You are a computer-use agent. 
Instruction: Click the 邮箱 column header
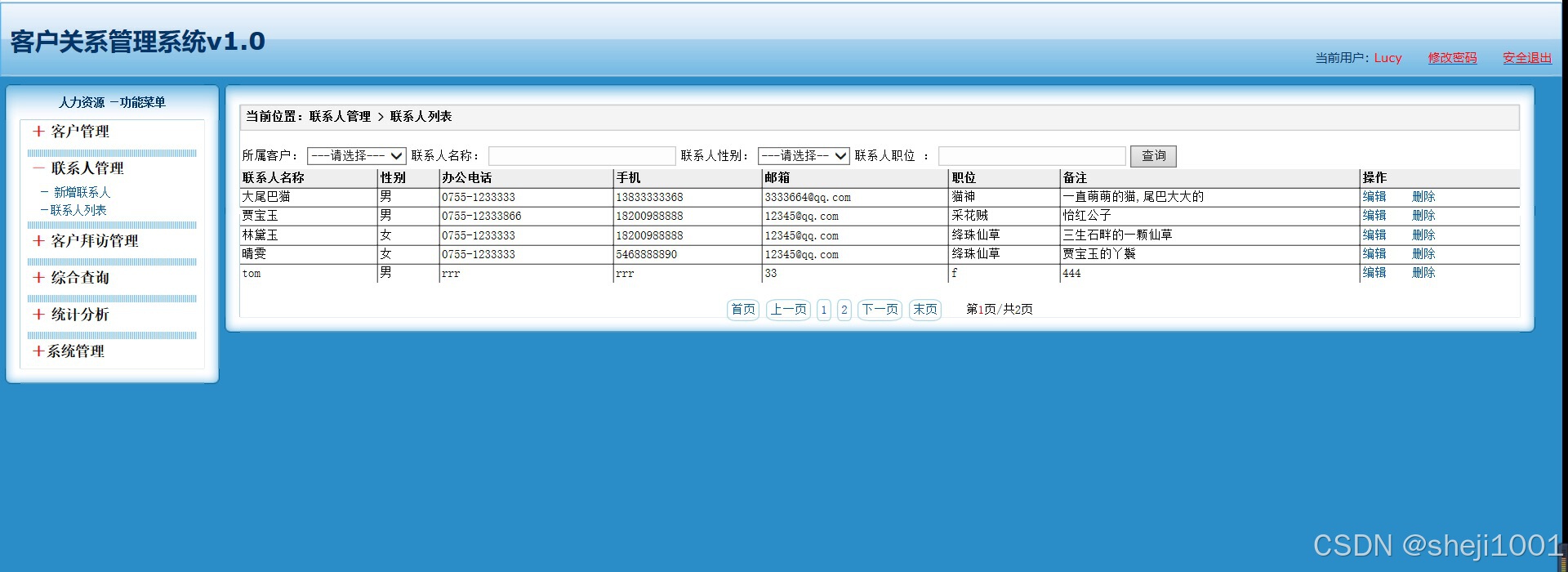pos(777,178)
